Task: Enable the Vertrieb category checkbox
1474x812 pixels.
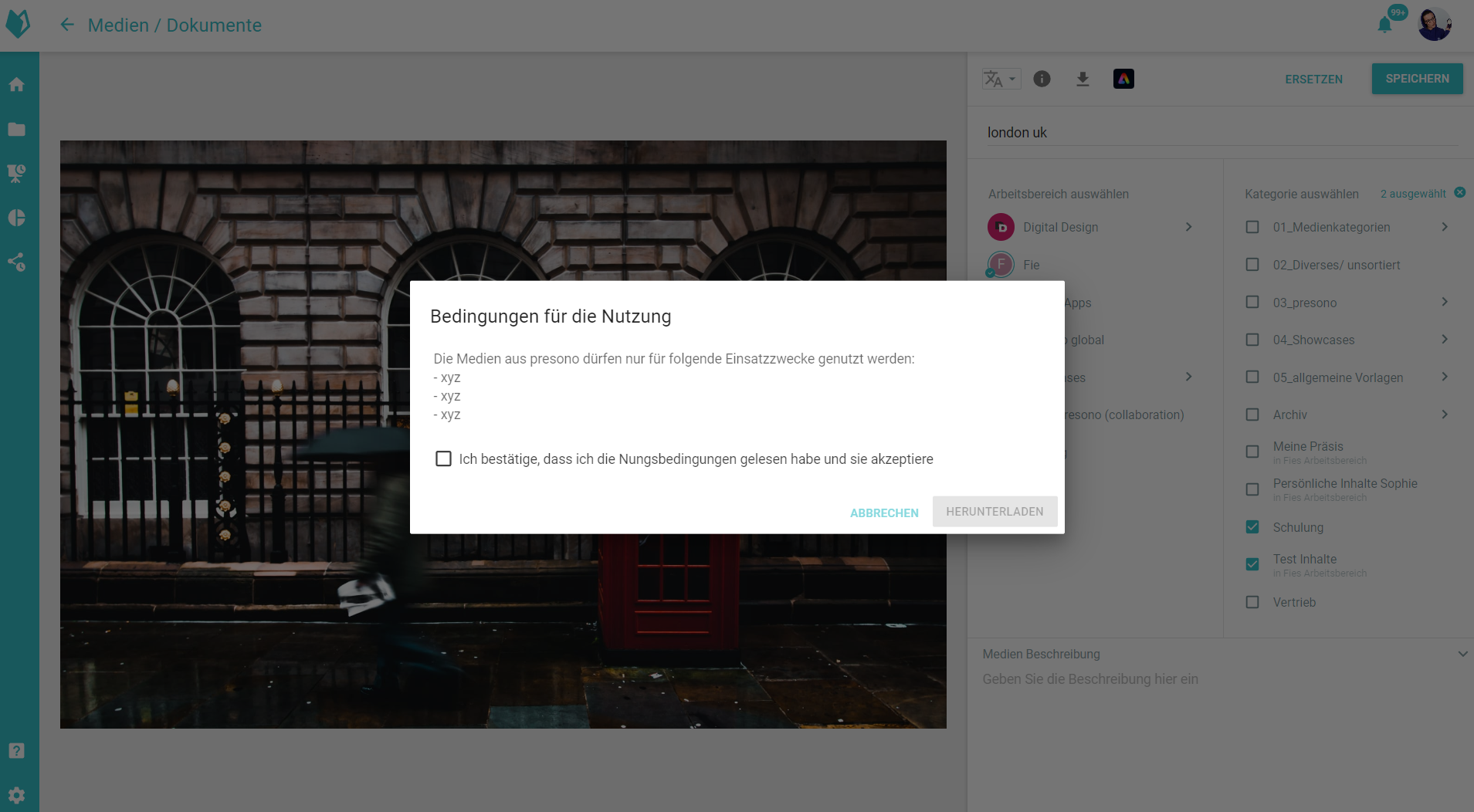Action: [1252, 602]
